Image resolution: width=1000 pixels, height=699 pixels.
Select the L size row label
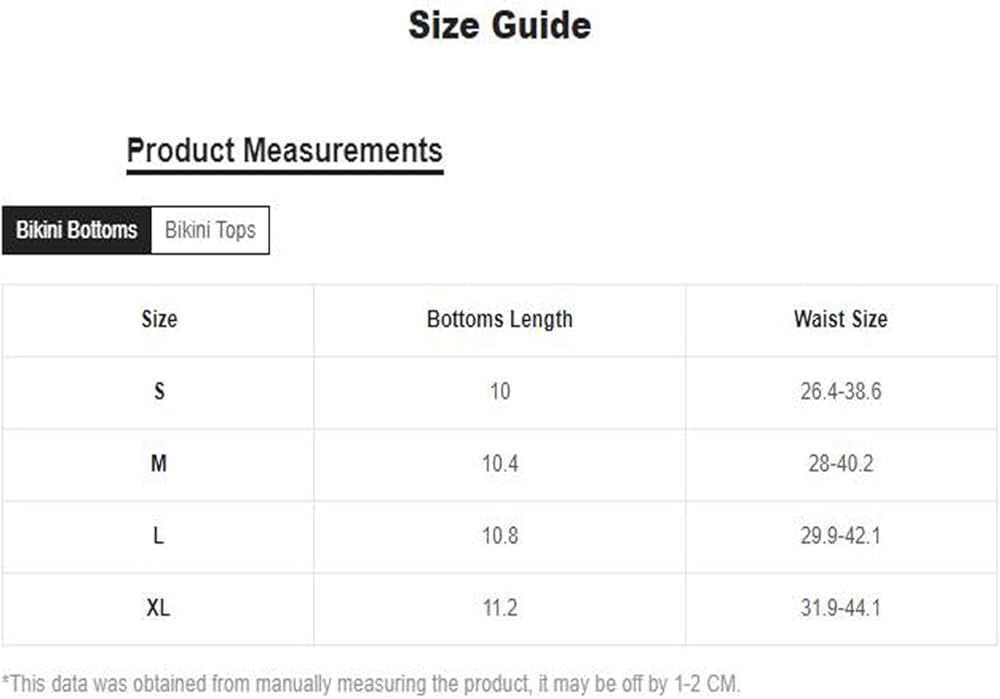159,536
